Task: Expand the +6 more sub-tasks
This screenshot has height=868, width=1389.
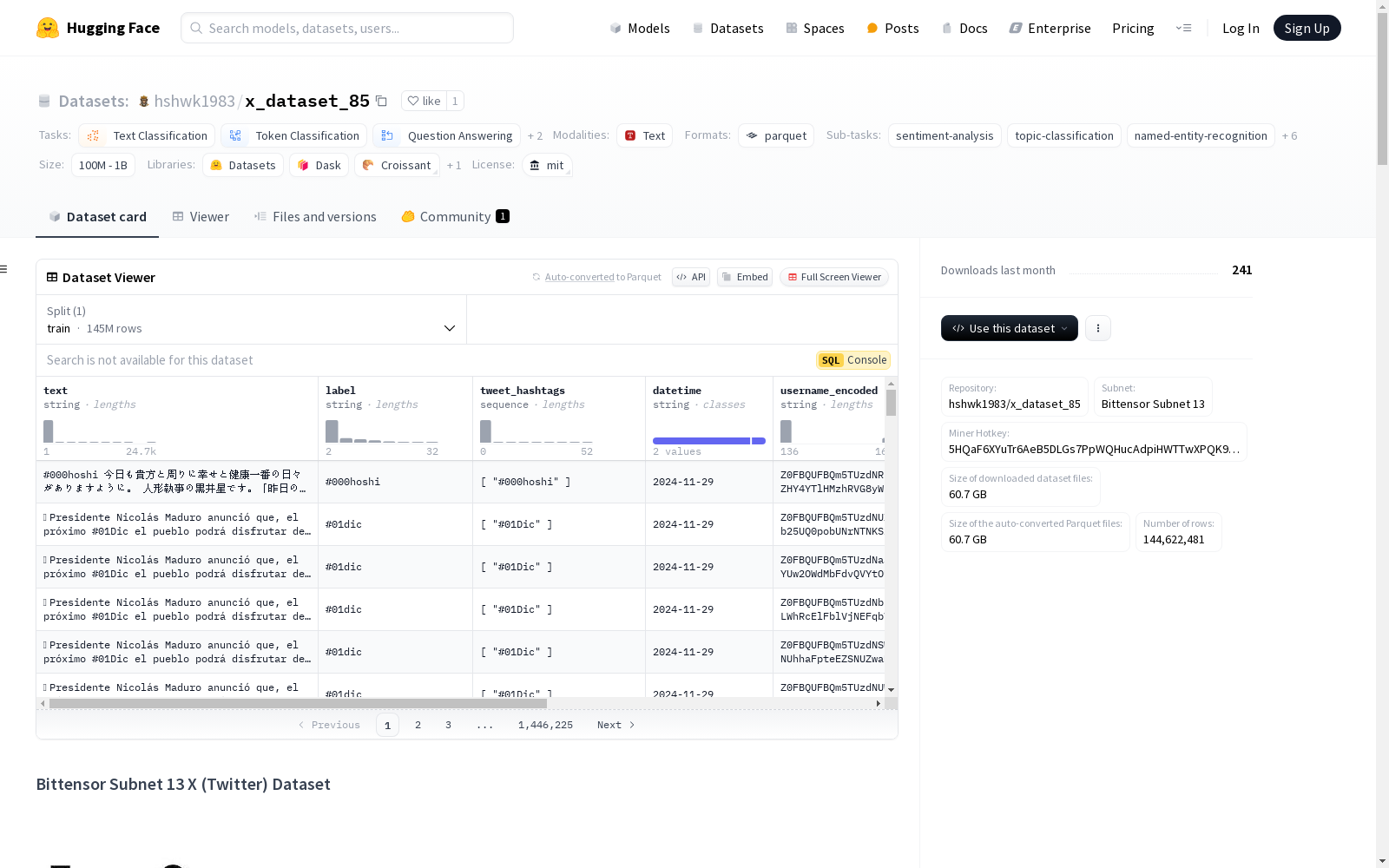Action: [x=1289, y=135]
